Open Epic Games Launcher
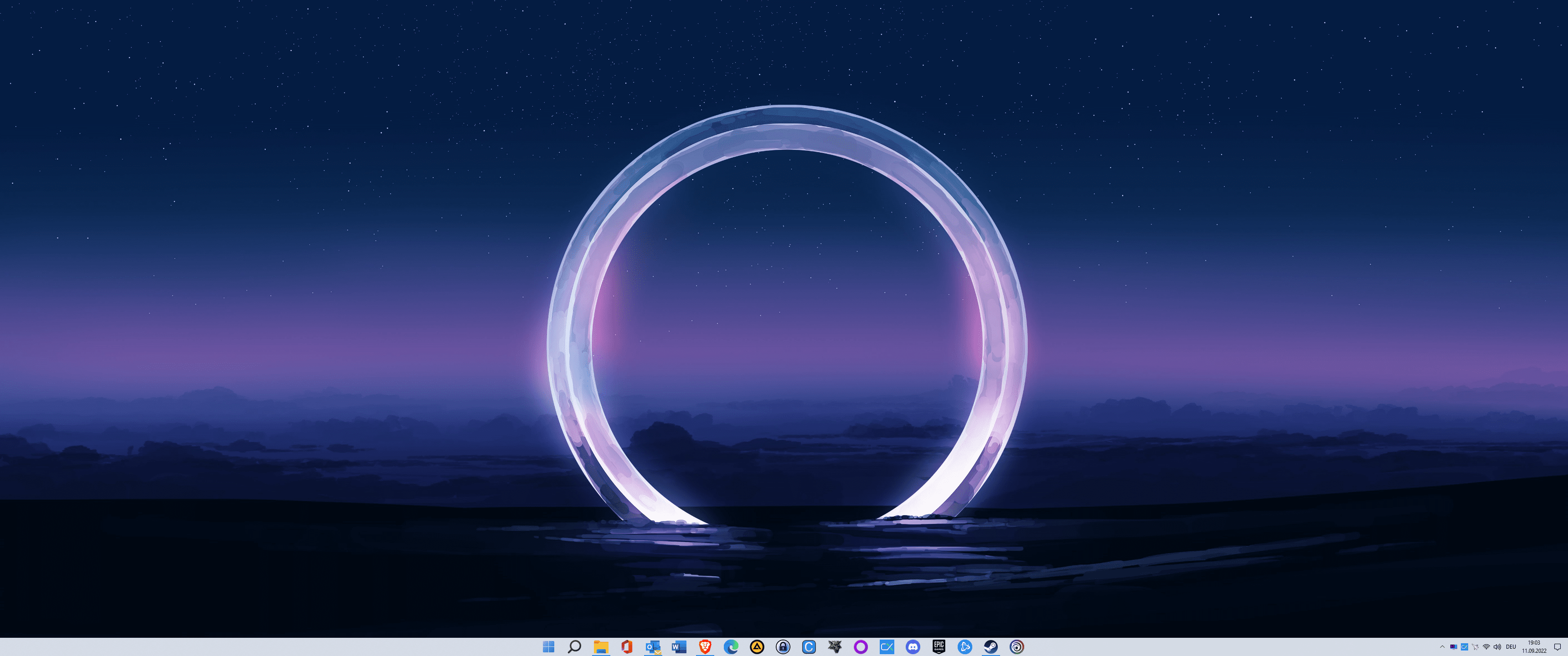 [939, 647]
